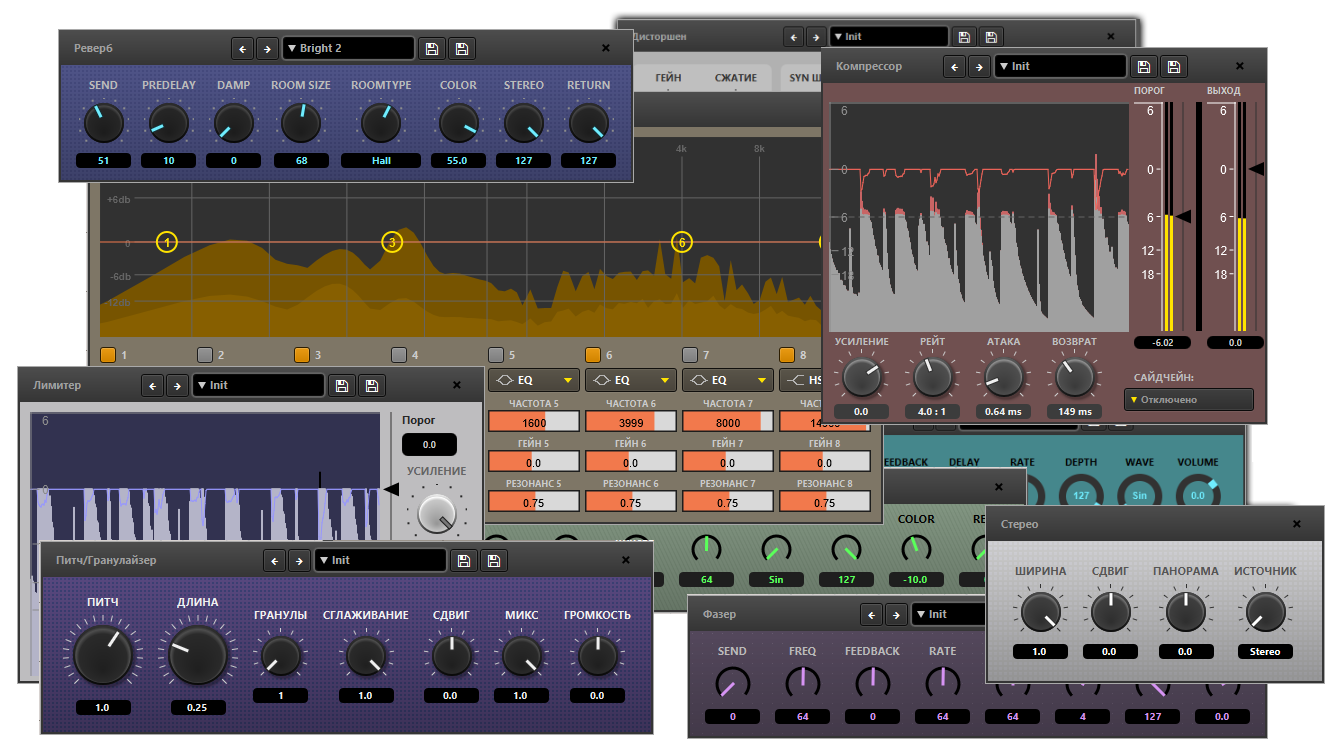
Task: Click the Частота 6 slider showing 3999
Action: point(630,423)
